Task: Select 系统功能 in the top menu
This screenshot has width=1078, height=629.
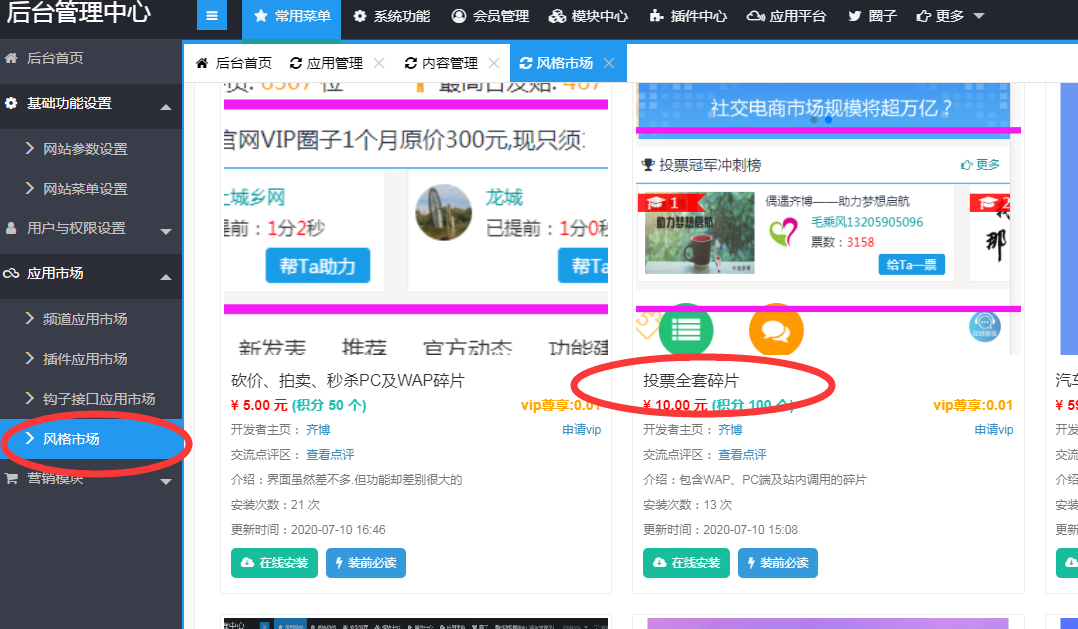Action: click(x=393, y=17)
